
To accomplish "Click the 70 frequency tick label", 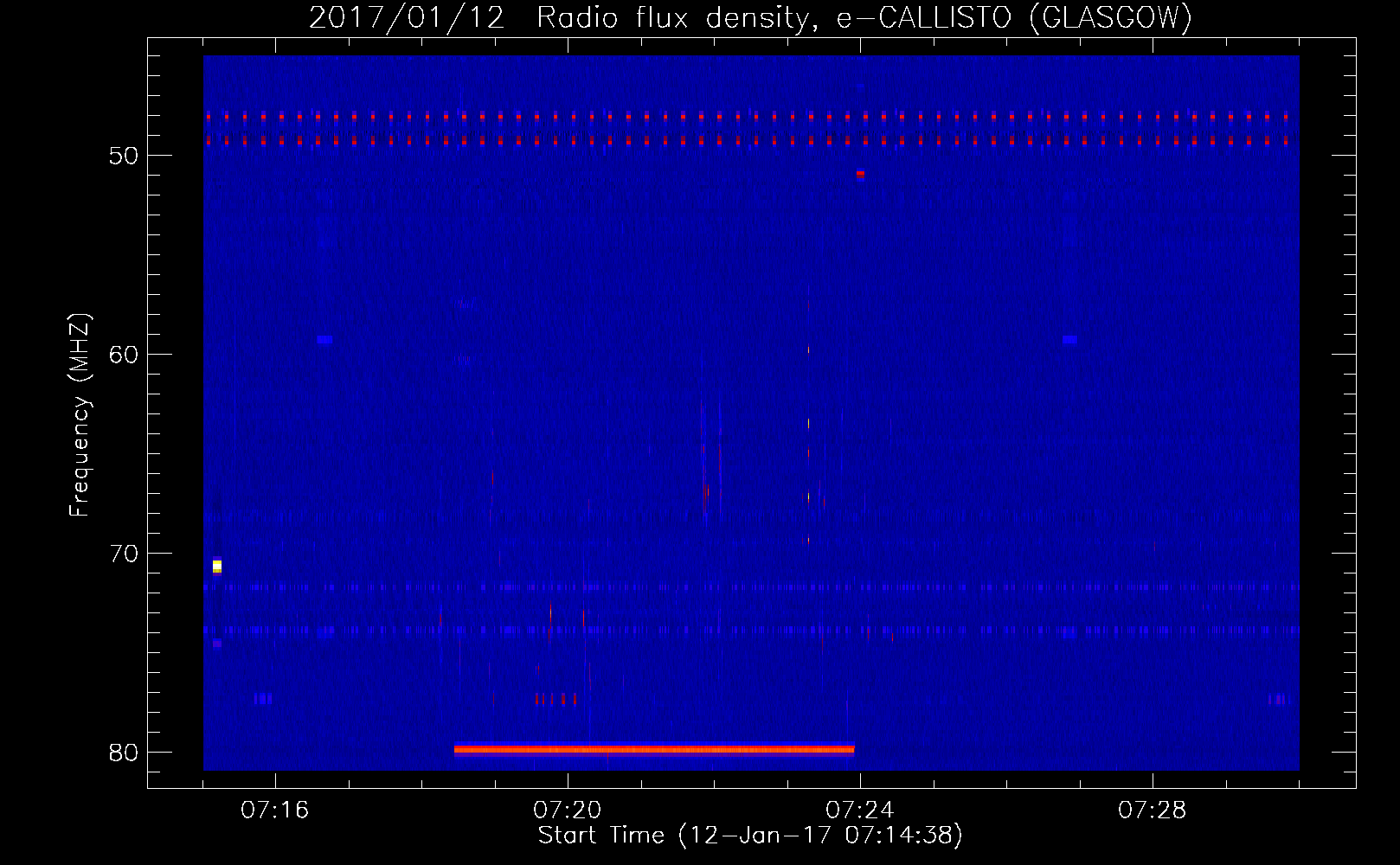I will point(124,554).
